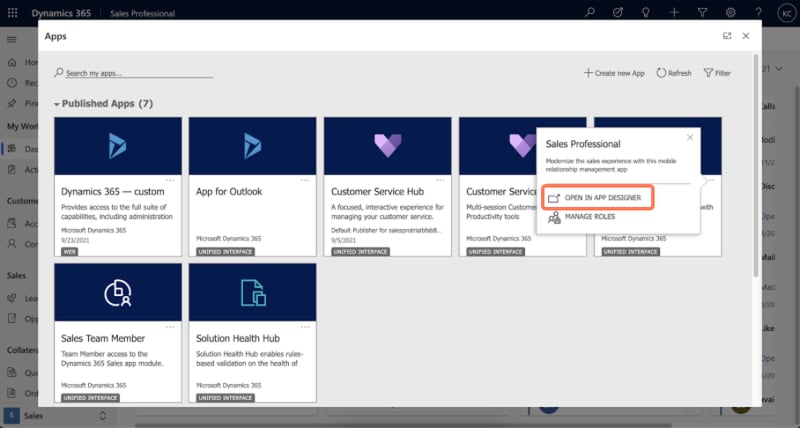This screenshot has width=800, height=428.
Task: Pop out the Apps dialog
Action: pos(727,36)
